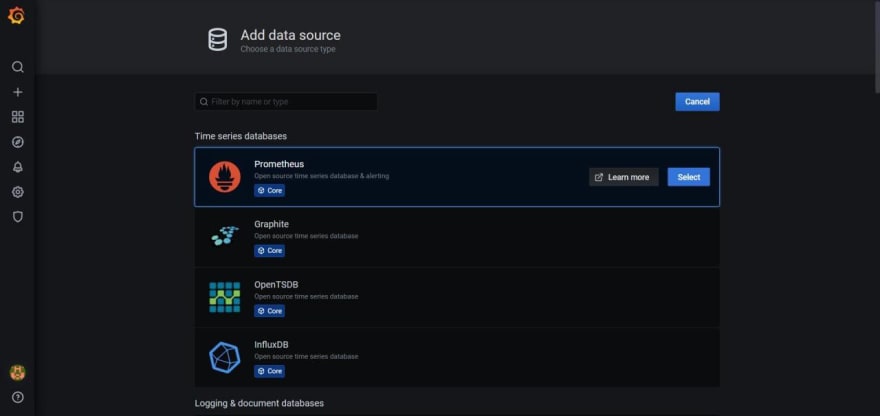Screen dimensions: 880x416
Task: Click the Prometheus title text
Action: [x=279, y=164]
